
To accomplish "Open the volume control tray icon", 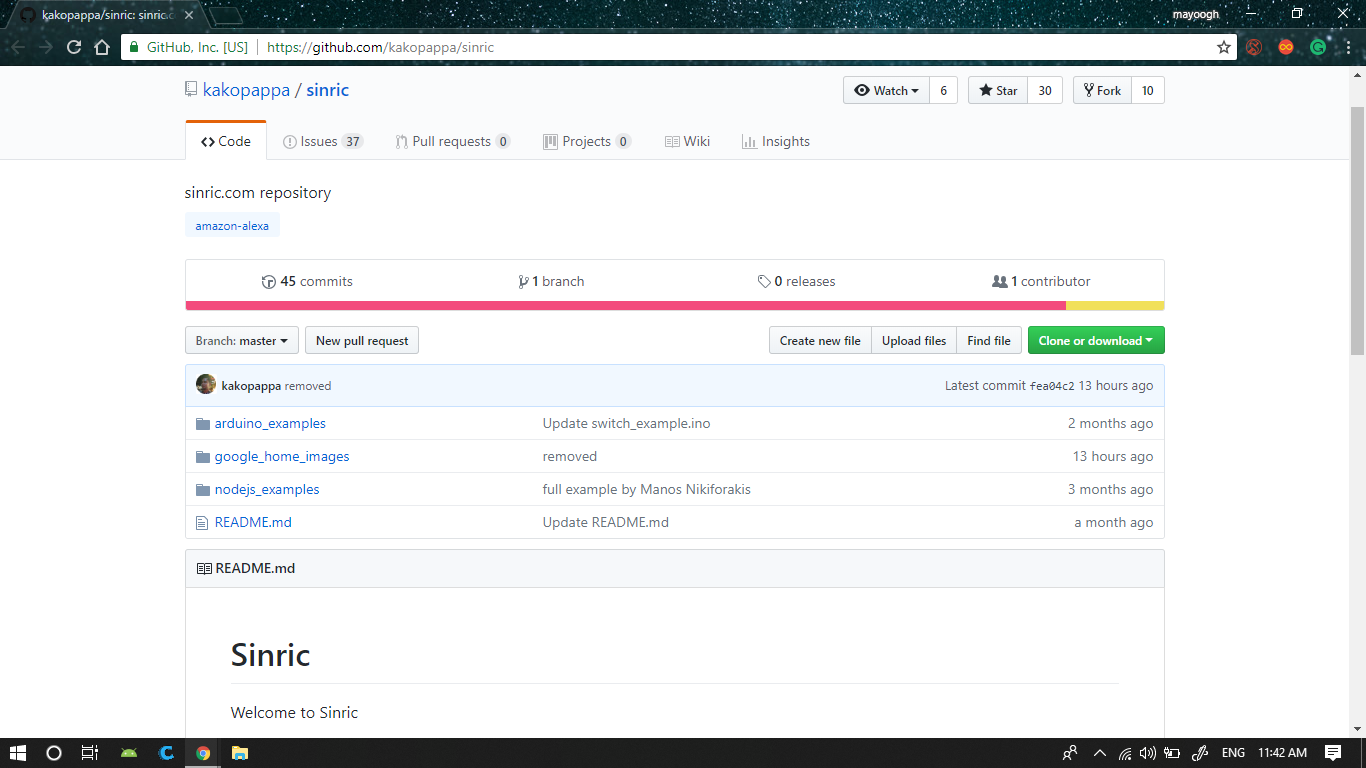I will 1148,753.
